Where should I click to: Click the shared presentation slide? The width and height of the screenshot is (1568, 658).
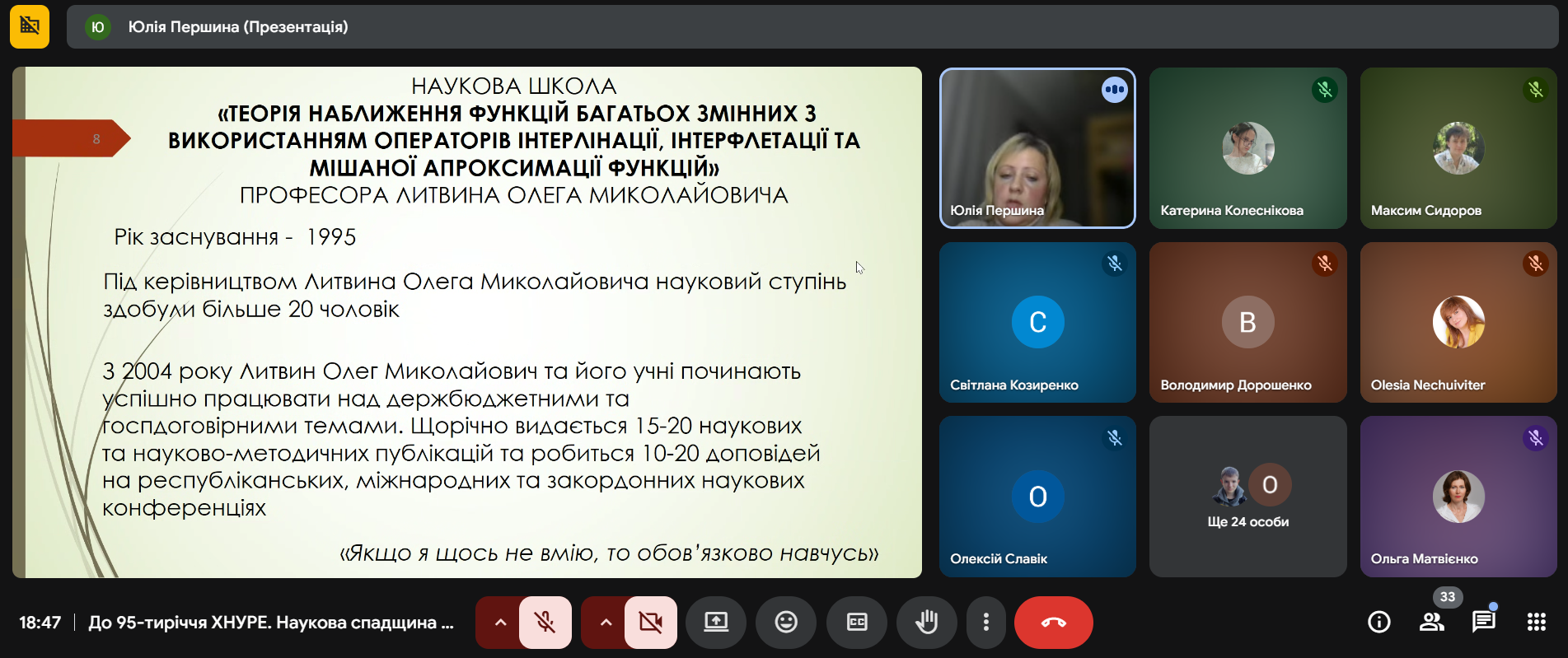point(467,322)
